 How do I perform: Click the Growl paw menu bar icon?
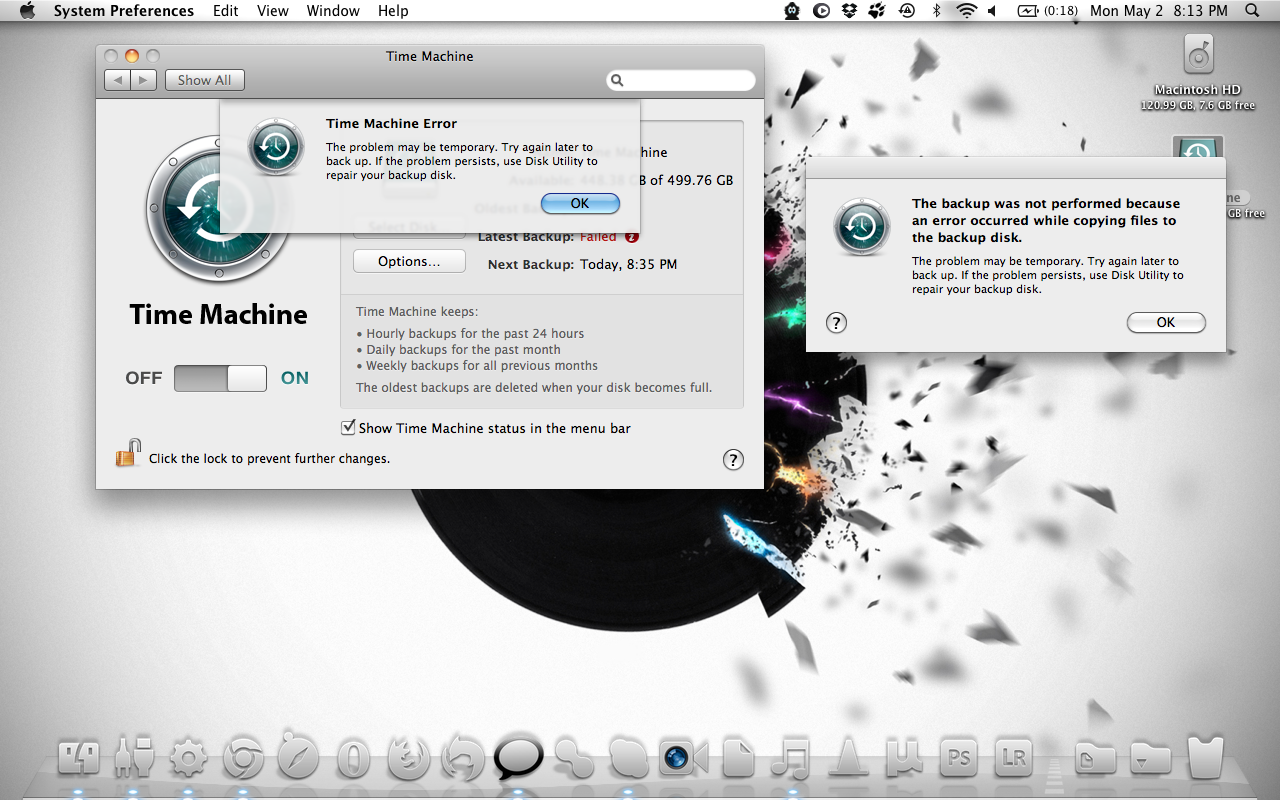tap(877, 11)
